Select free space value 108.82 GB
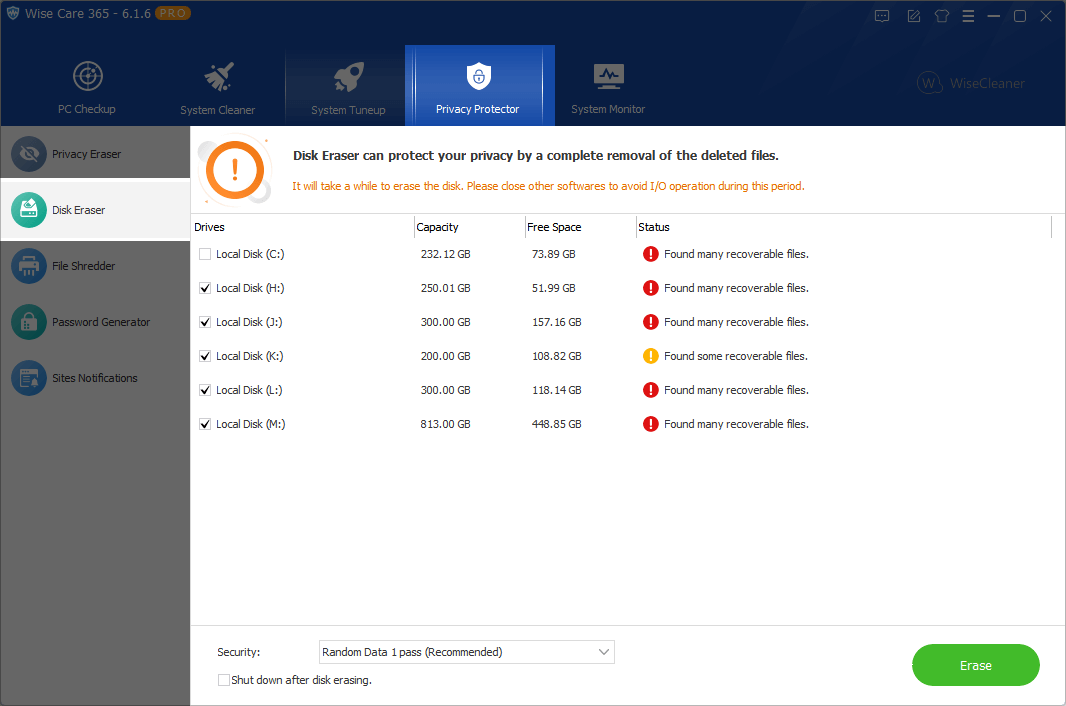Viewport: 1066px width, 706px height. coord(557,356)
